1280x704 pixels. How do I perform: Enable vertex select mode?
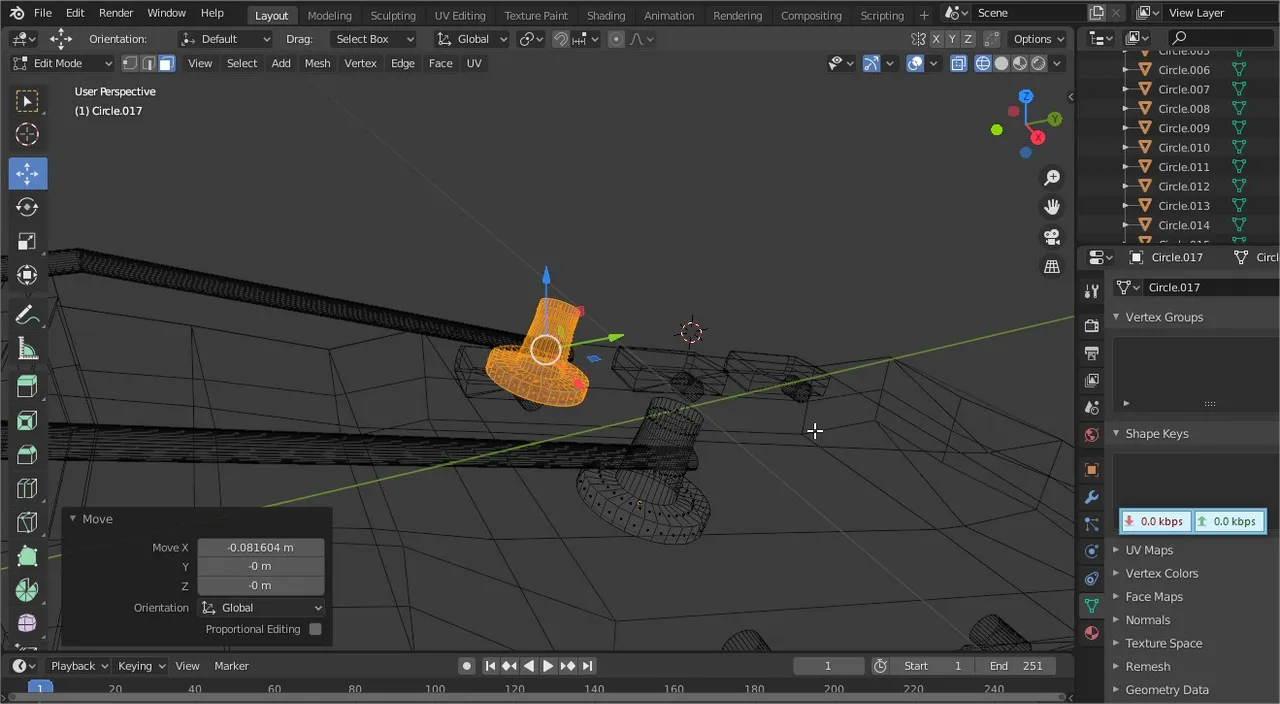tap(130, 63)
